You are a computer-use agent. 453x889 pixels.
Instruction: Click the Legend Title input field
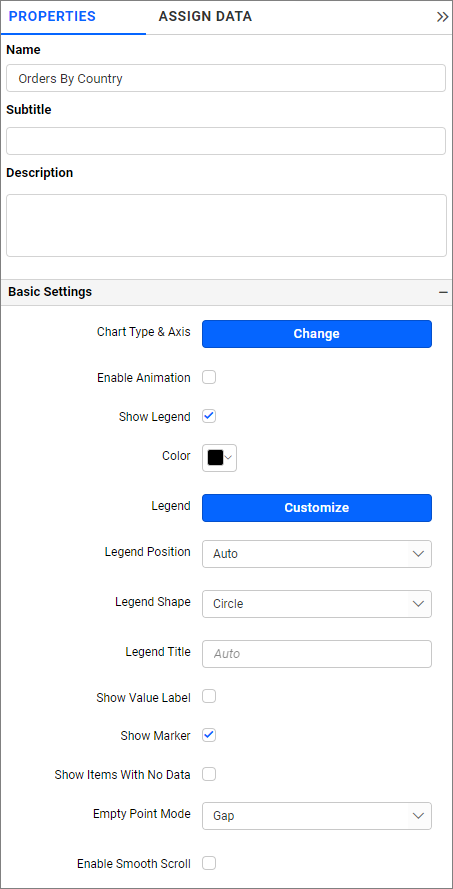[317, 654]
